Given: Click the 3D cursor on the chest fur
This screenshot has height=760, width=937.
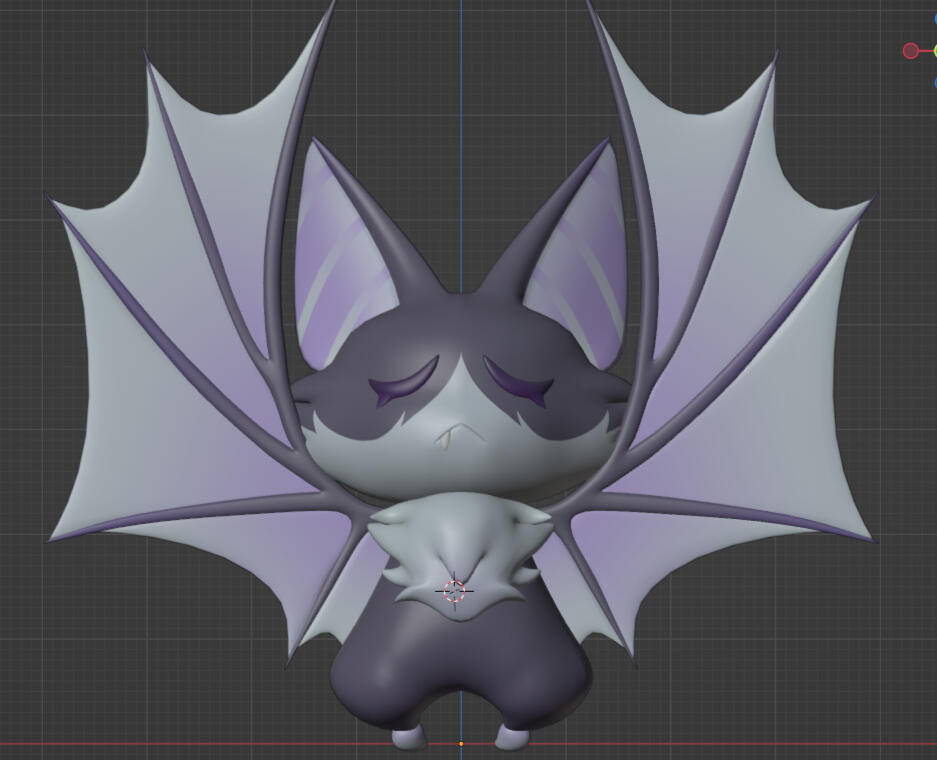Looking at the screenshot, I should pyautogui.click(x=454, y=590).
